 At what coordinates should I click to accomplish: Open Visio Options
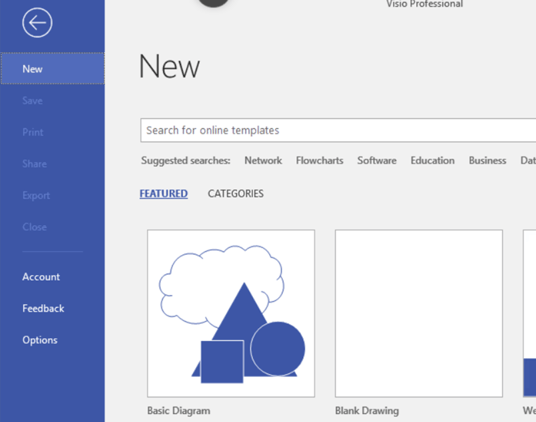(x=40, y=340)
